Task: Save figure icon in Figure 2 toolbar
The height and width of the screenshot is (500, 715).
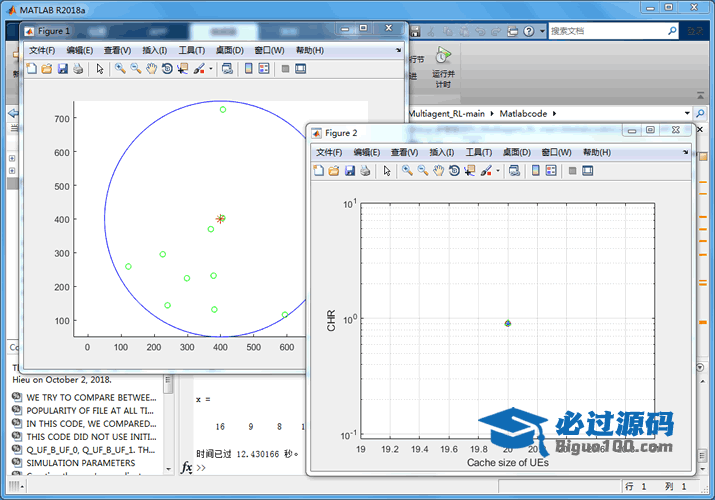Action: coord(350,171)
